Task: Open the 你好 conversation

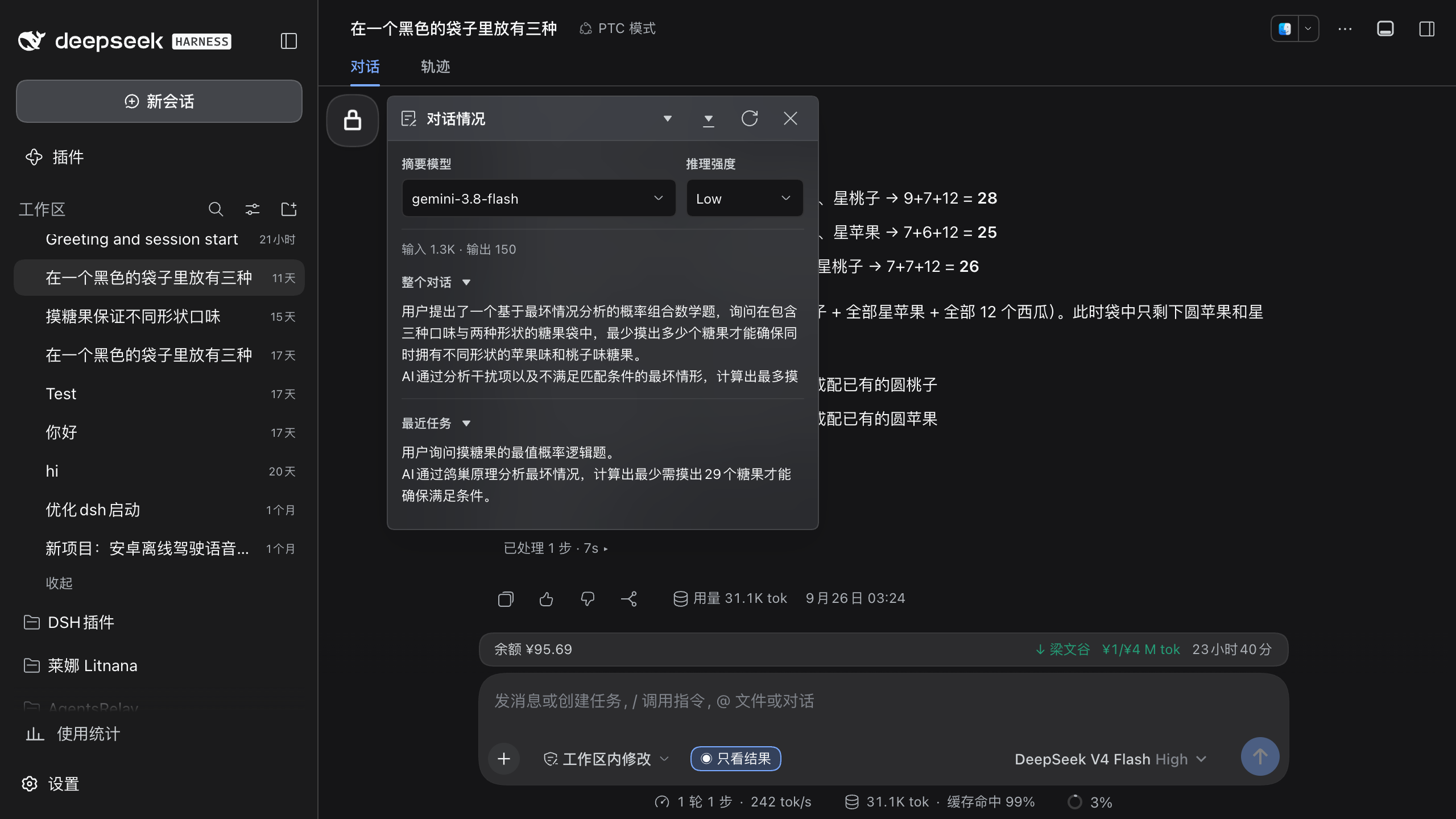Action: click(159, 432)
